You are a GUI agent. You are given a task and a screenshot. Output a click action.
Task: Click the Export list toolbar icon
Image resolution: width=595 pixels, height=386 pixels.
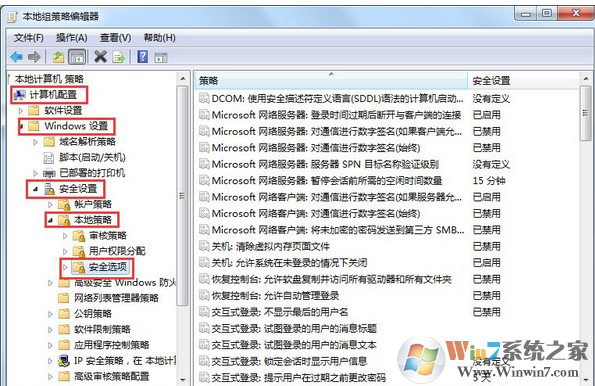coord(119,57)
